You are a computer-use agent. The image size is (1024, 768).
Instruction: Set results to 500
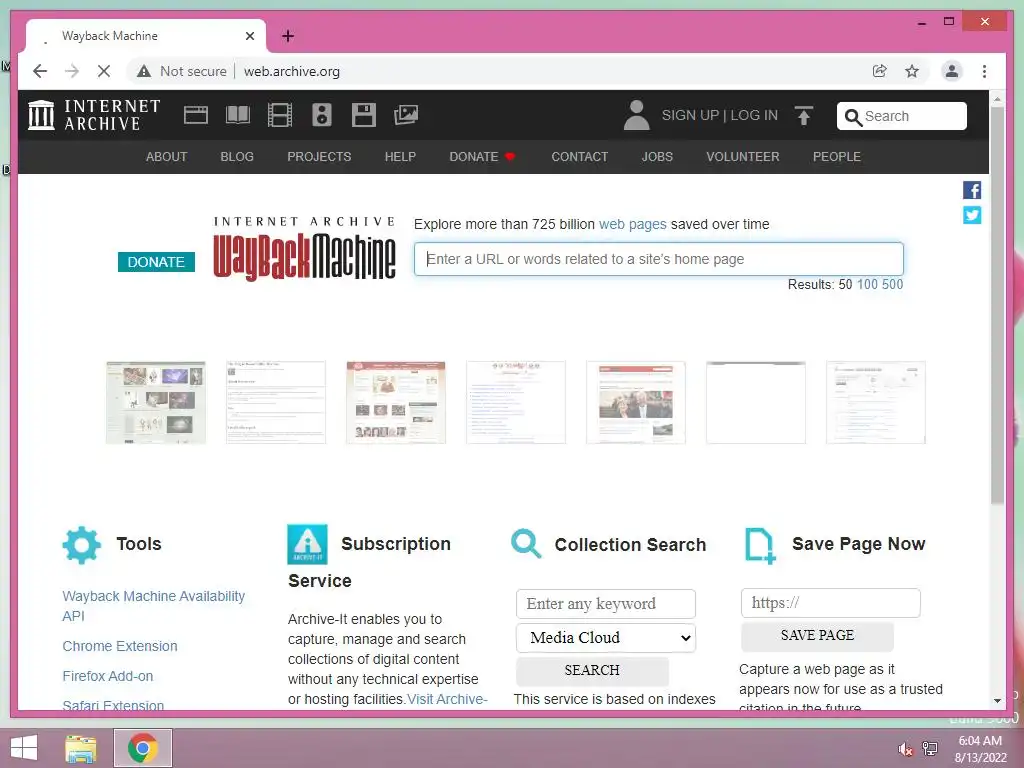892,285
